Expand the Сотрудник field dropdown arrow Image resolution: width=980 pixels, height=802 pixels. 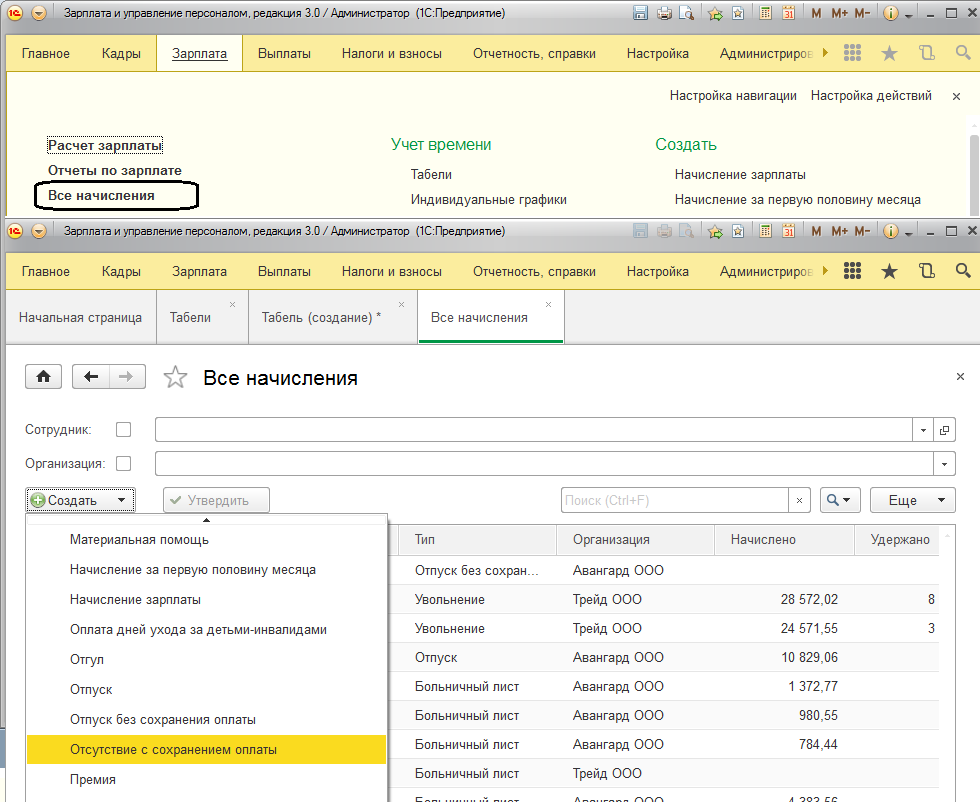click(922, 430)
